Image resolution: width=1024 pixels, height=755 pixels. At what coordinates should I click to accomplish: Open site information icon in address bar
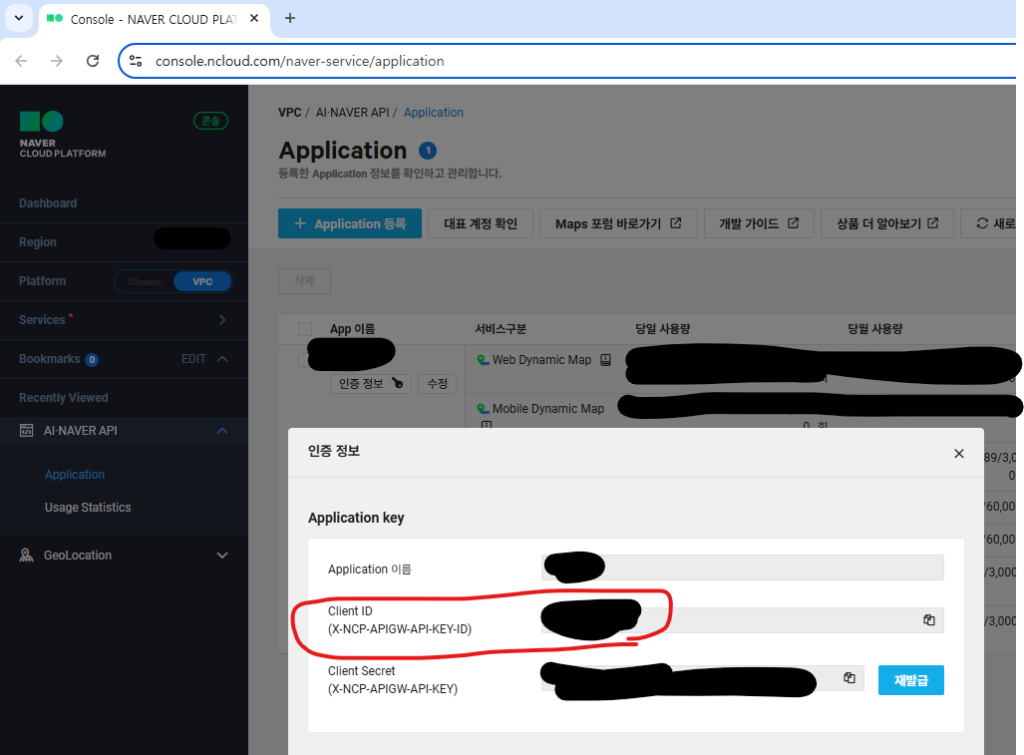[x=136, y=61]
